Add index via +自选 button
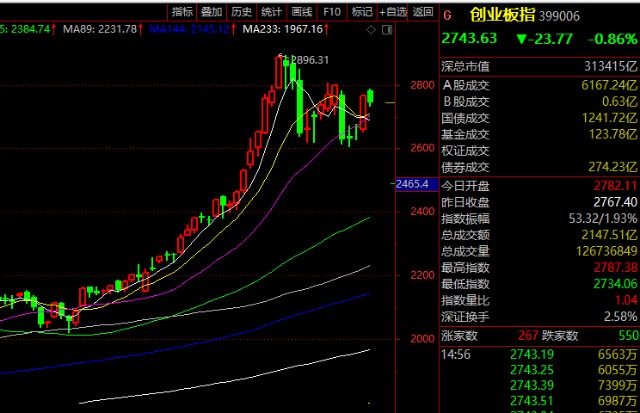Viewport: 640px width, 413px height. tap(393, 12)
